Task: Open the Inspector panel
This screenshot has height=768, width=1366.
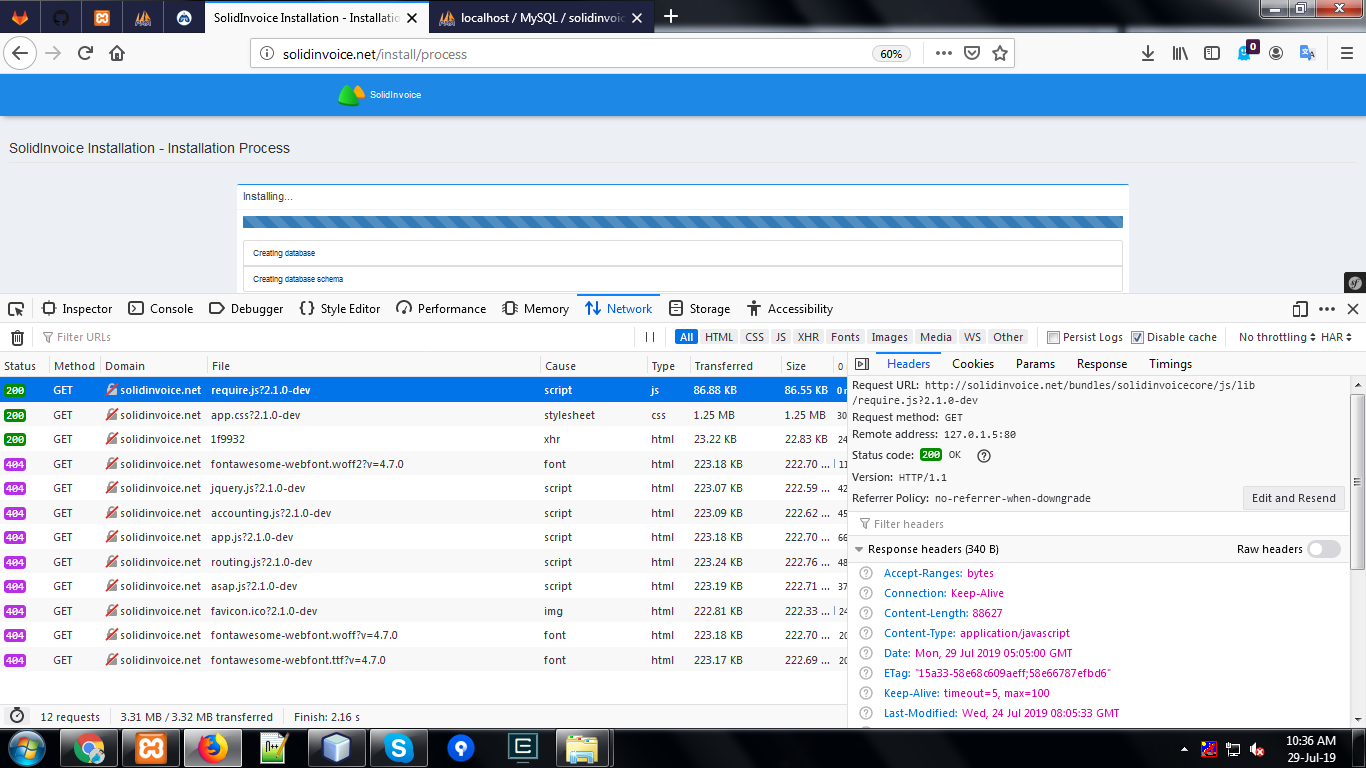Action: (x=76, y=309)
